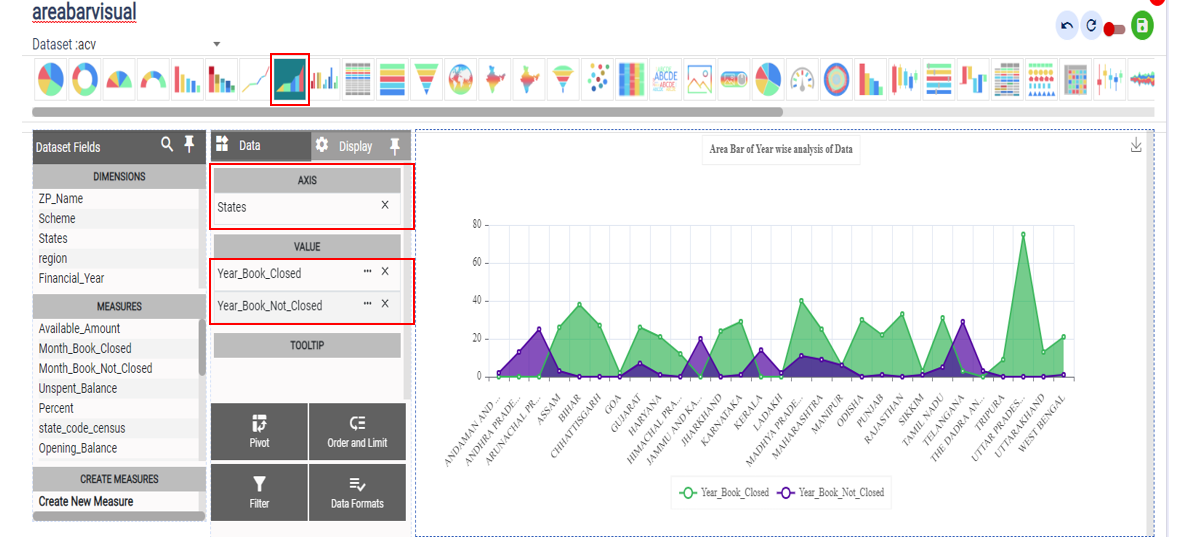Select the donut chart visual type
This screenshot has height=543, width=1191.
(x=84, y=78)
